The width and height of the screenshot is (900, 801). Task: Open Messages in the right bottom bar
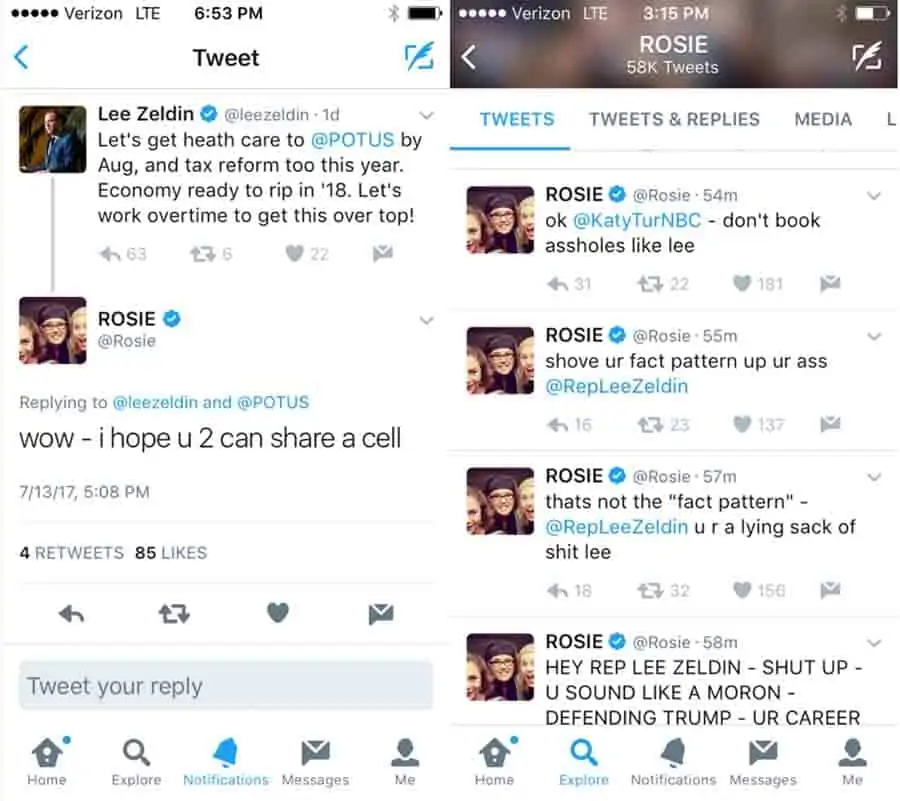click(763, 763)
